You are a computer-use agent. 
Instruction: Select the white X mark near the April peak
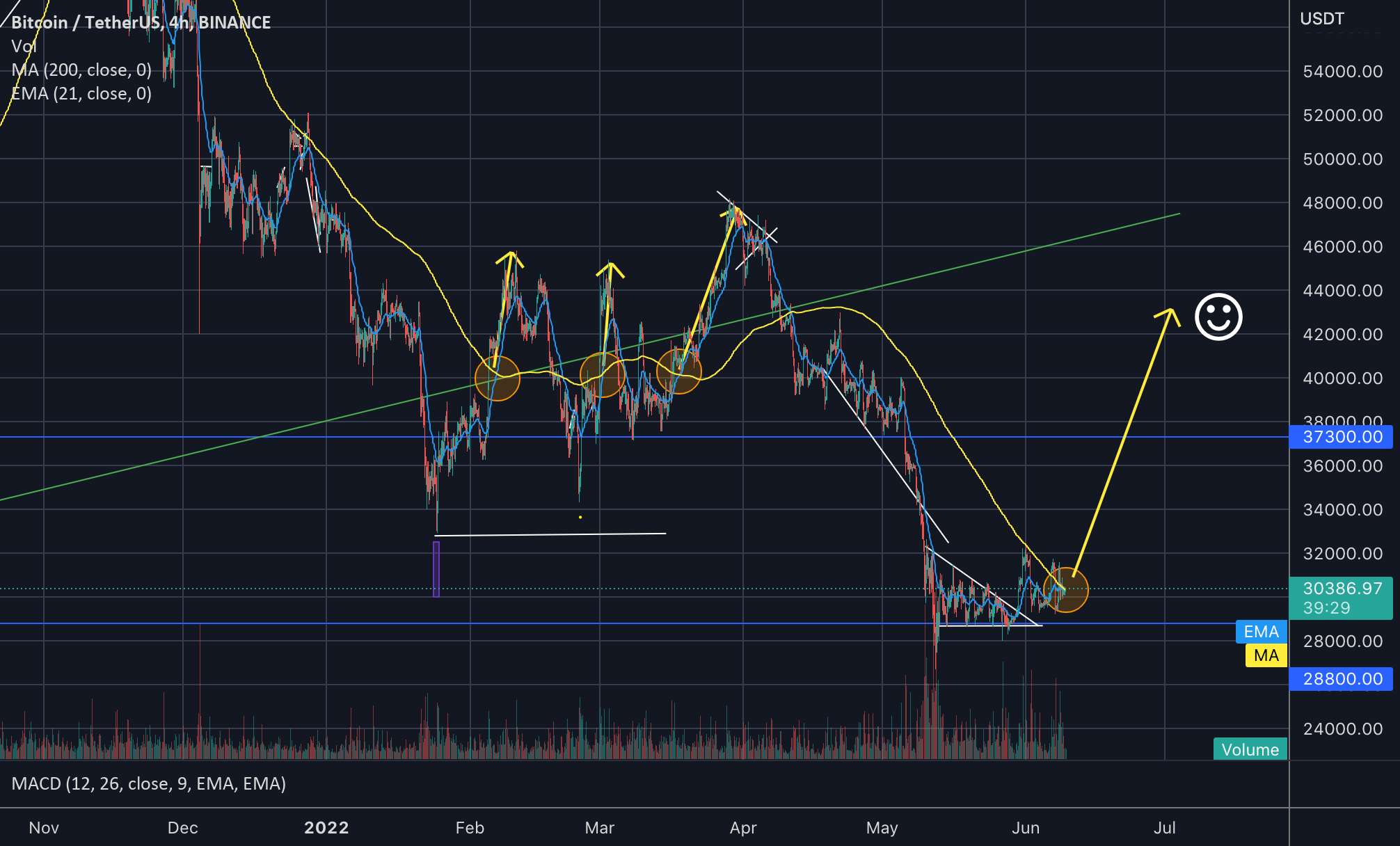click(769, 235)
